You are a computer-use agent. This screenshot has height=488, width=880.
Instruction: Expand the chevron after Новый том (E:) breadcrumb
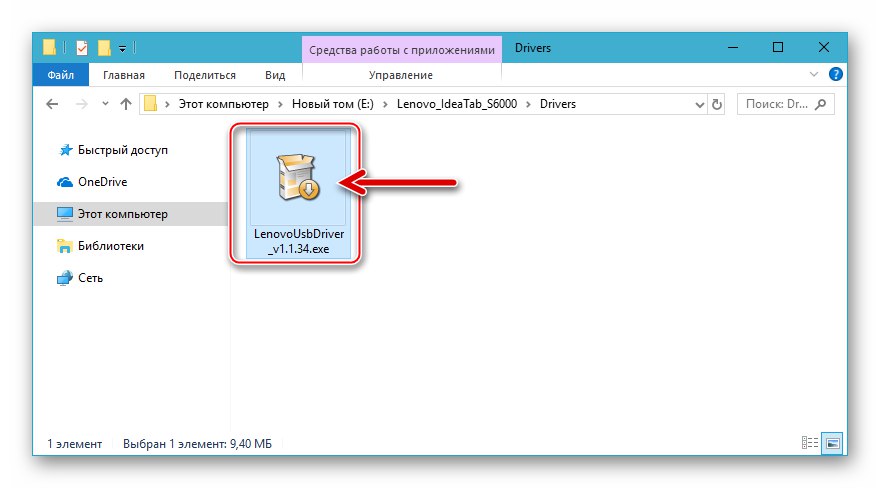[385, 104]
